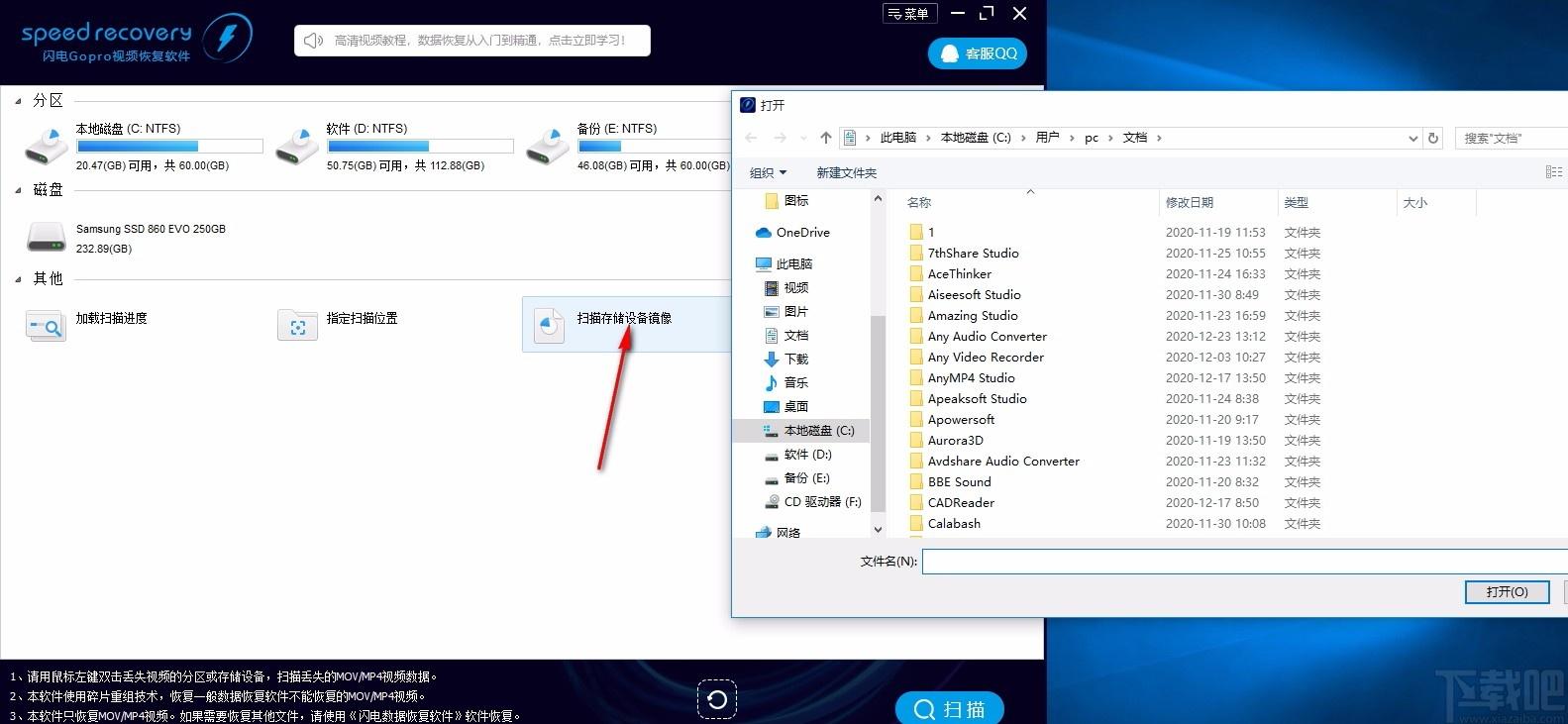Viewport: 1568px width, 724px height.
Task: Select the 软件 (D: NTFS) partition icon
Action: point(297,146)
